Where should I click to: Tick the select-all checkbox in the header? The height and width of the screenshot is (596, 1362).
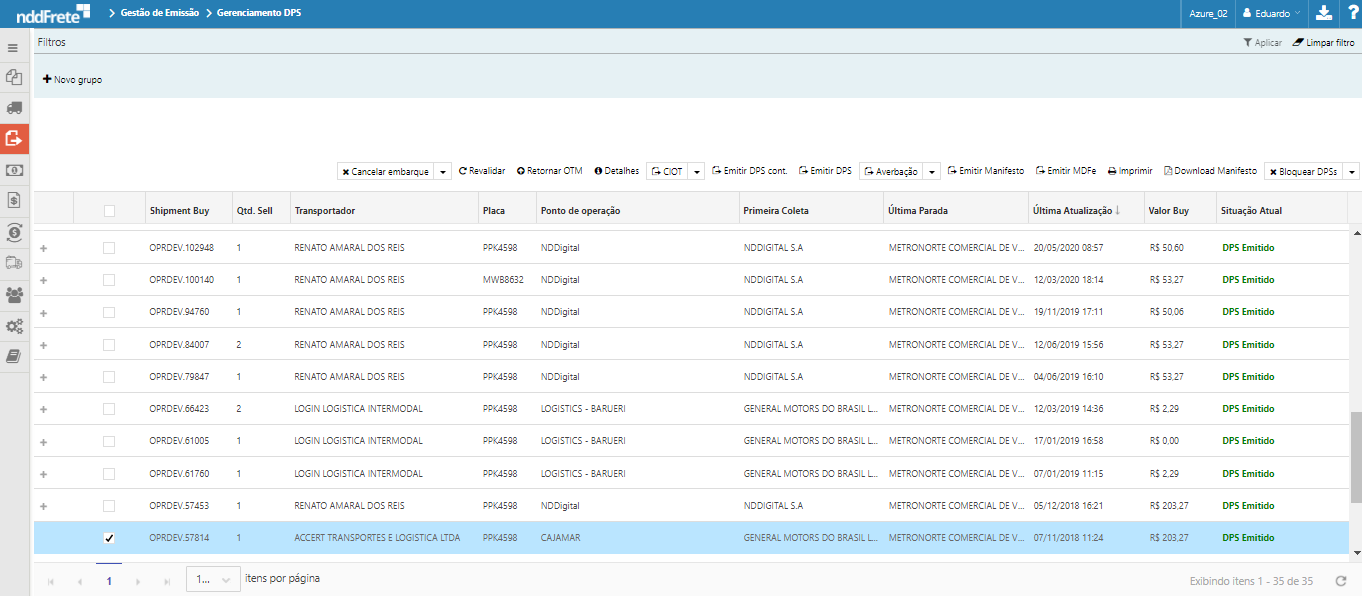(x=109, y=211)
